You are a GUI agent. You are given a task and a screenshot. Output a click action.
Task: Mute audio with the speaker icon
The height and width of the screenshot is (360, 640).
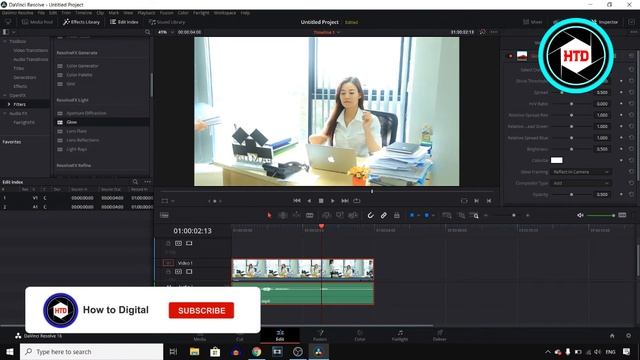(580, 215)
